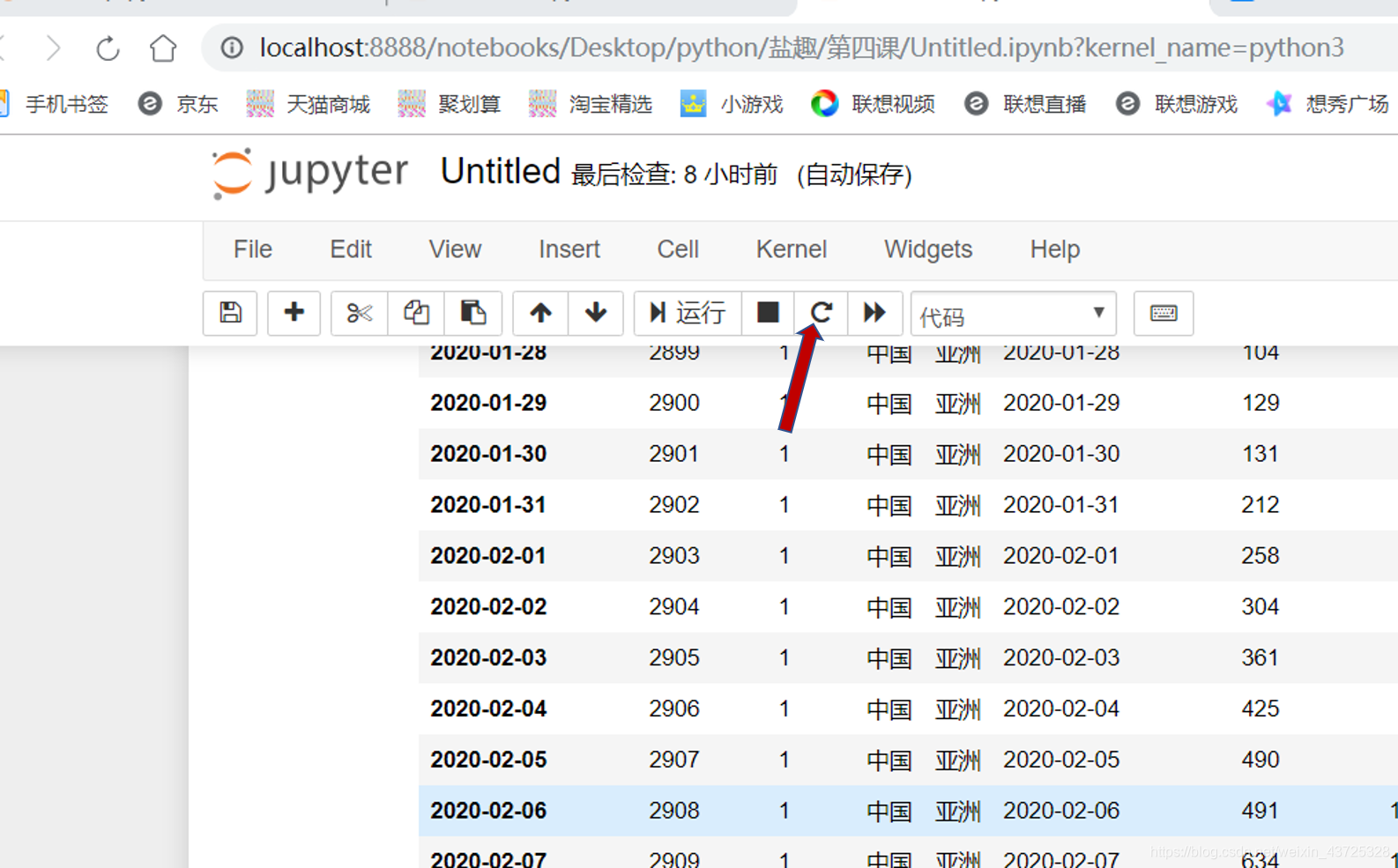Open 京东 bookmark
1398x868 pixels.
[178, 105]
